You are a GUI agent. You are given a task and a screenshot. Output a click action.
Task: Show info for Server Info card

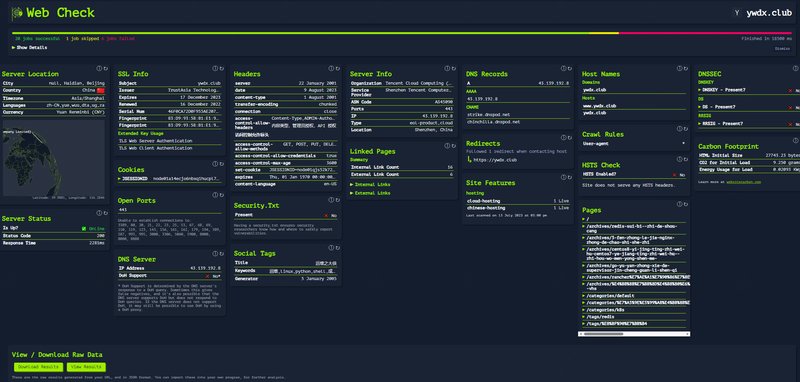(447, 68)
